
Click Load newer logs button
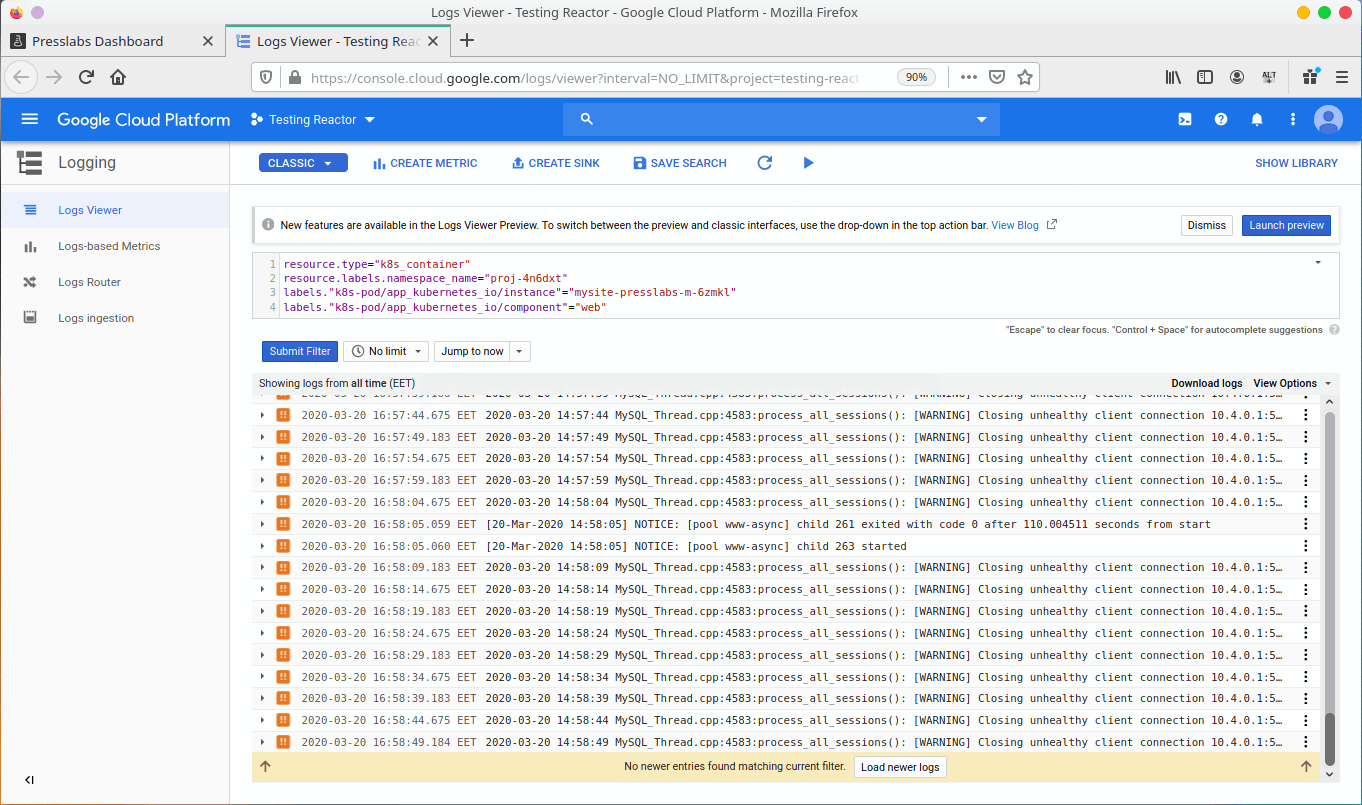click(900, 767)
